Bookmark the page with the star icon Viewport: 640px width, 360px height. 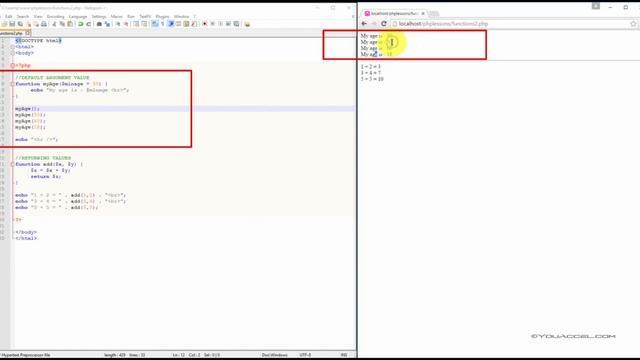[633, 24]
